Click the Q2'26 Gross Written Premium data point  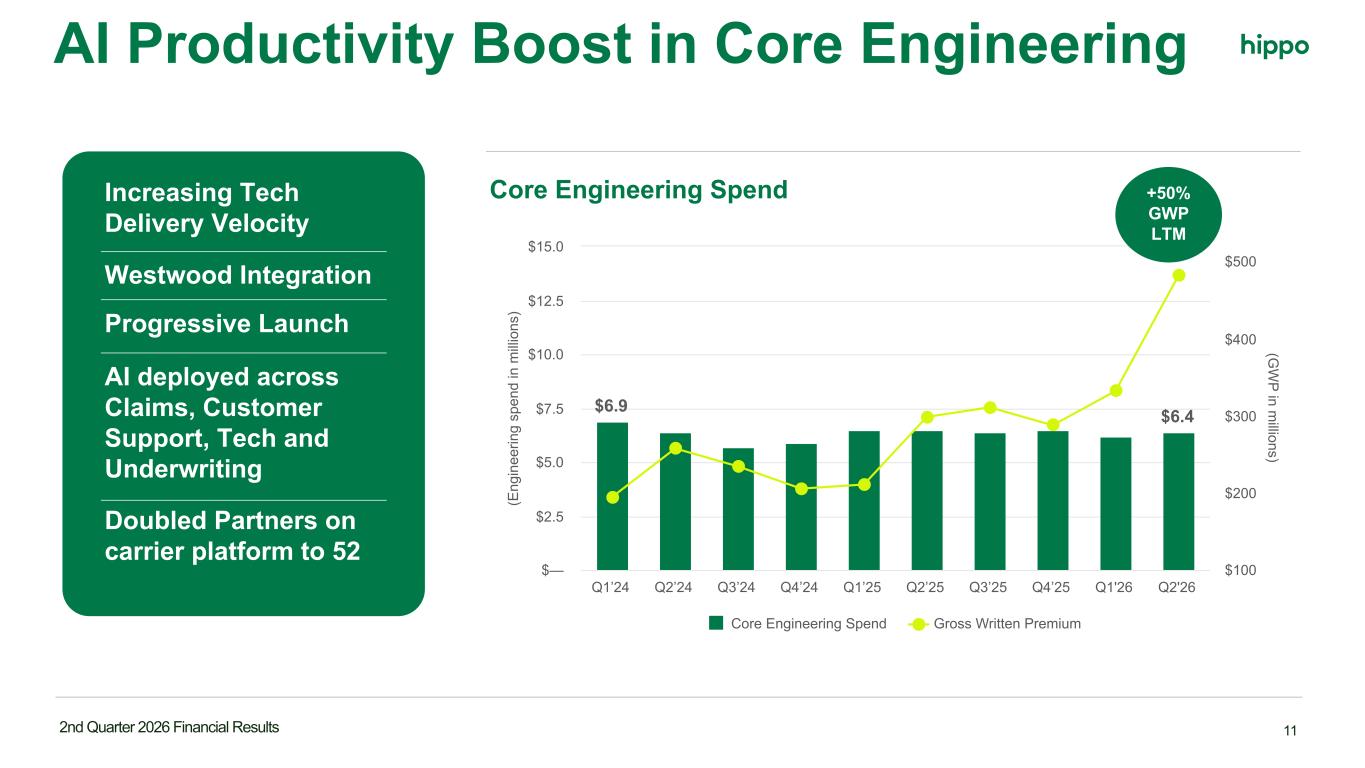click(x=1179, y=275)
